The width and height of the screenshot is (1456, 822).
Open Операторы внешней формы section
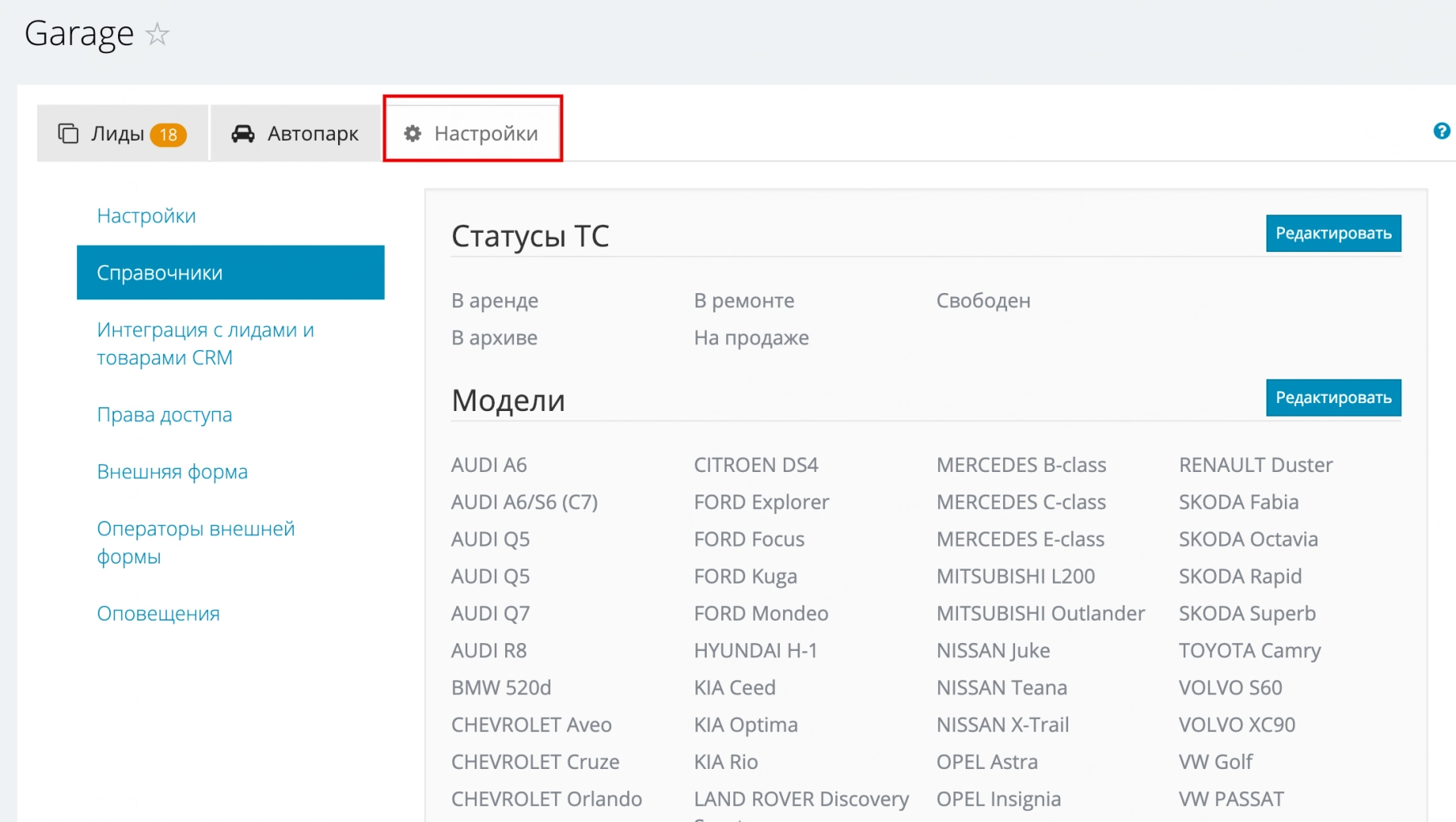pos(195,543)
